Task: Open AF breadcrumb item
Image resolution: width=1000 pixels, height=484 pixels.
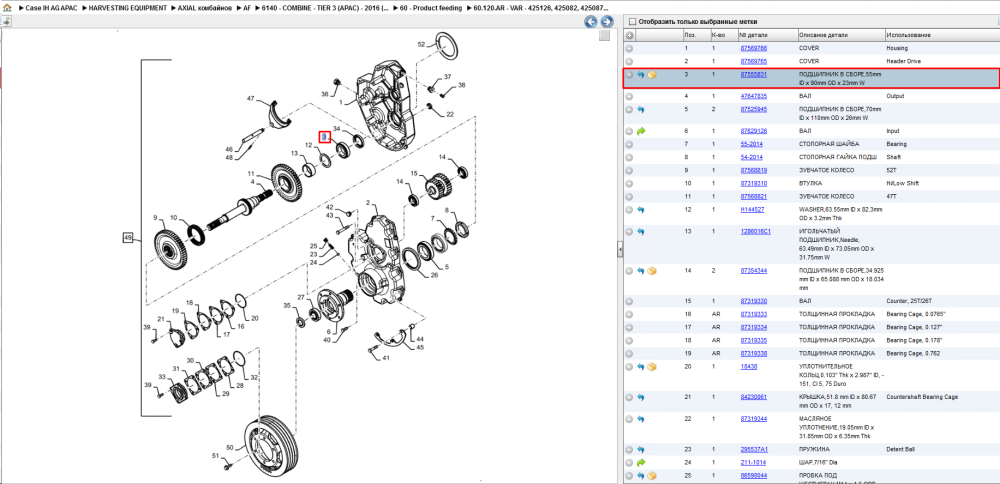Action: (247, 8)
